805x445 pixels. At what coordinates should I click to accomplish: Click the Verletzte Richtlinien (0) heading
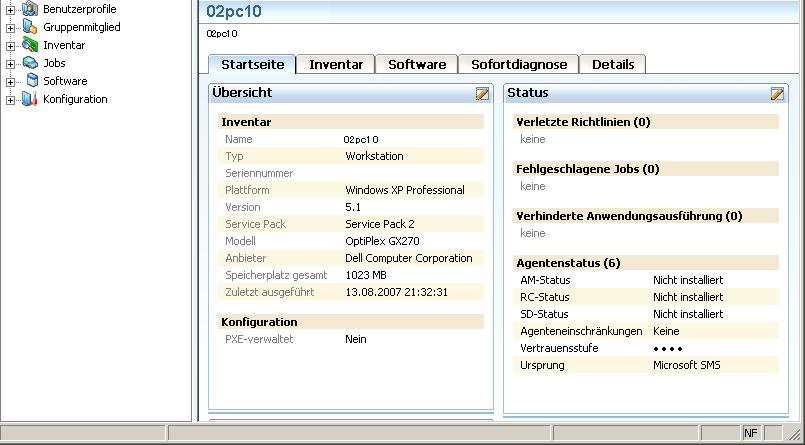pos(583,122)
